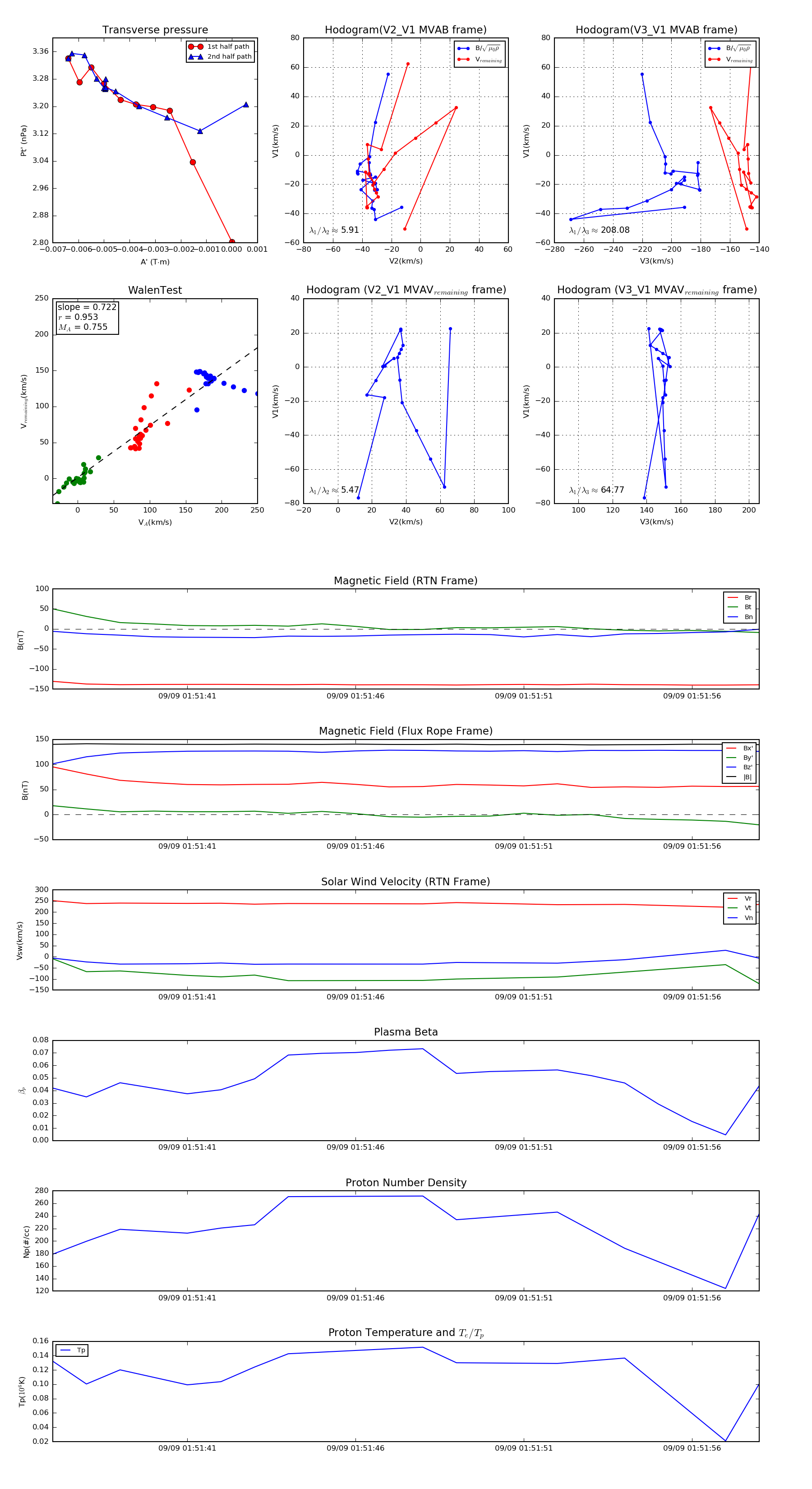Click the By' legend entry
Image resolution: width=812 pixels, height=1489 pixels.
pos(740,758)
